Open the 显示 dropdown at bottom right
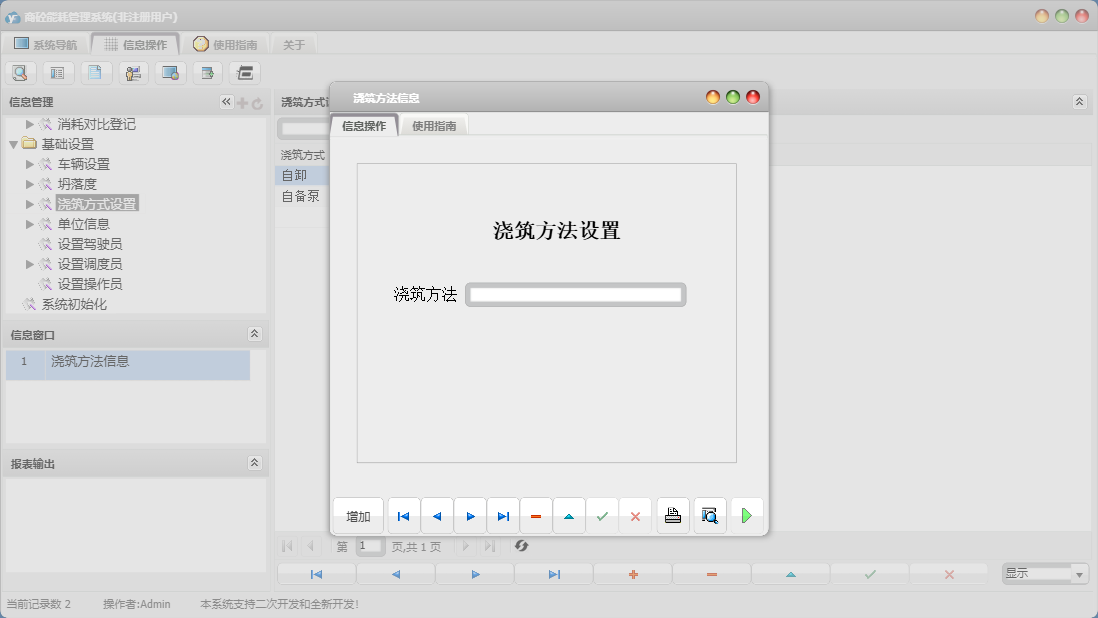 pos(1044,572)
